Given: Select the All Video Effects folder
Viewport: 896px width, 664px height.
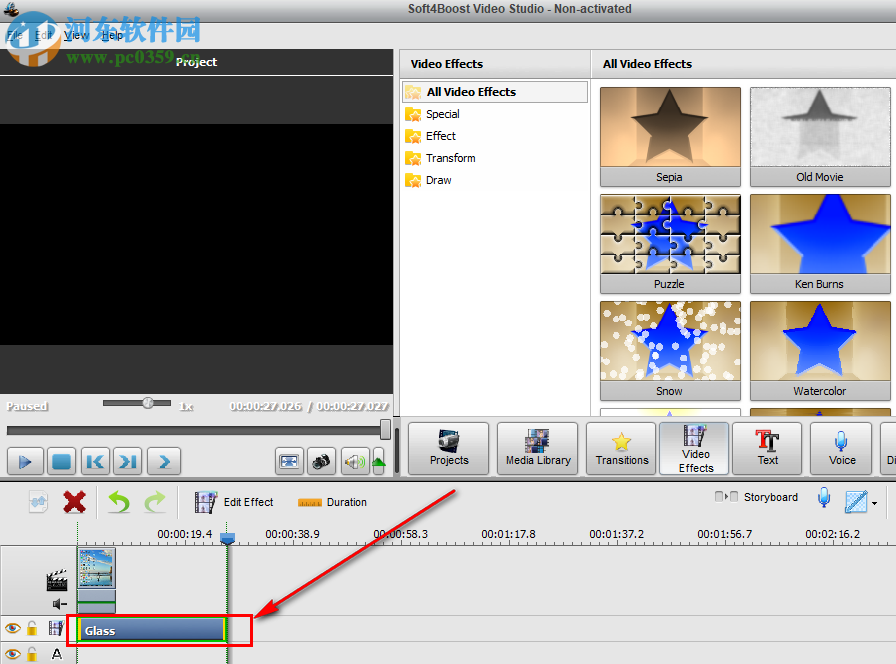Looking at the screenshot, I should click(x=495, y=92).
